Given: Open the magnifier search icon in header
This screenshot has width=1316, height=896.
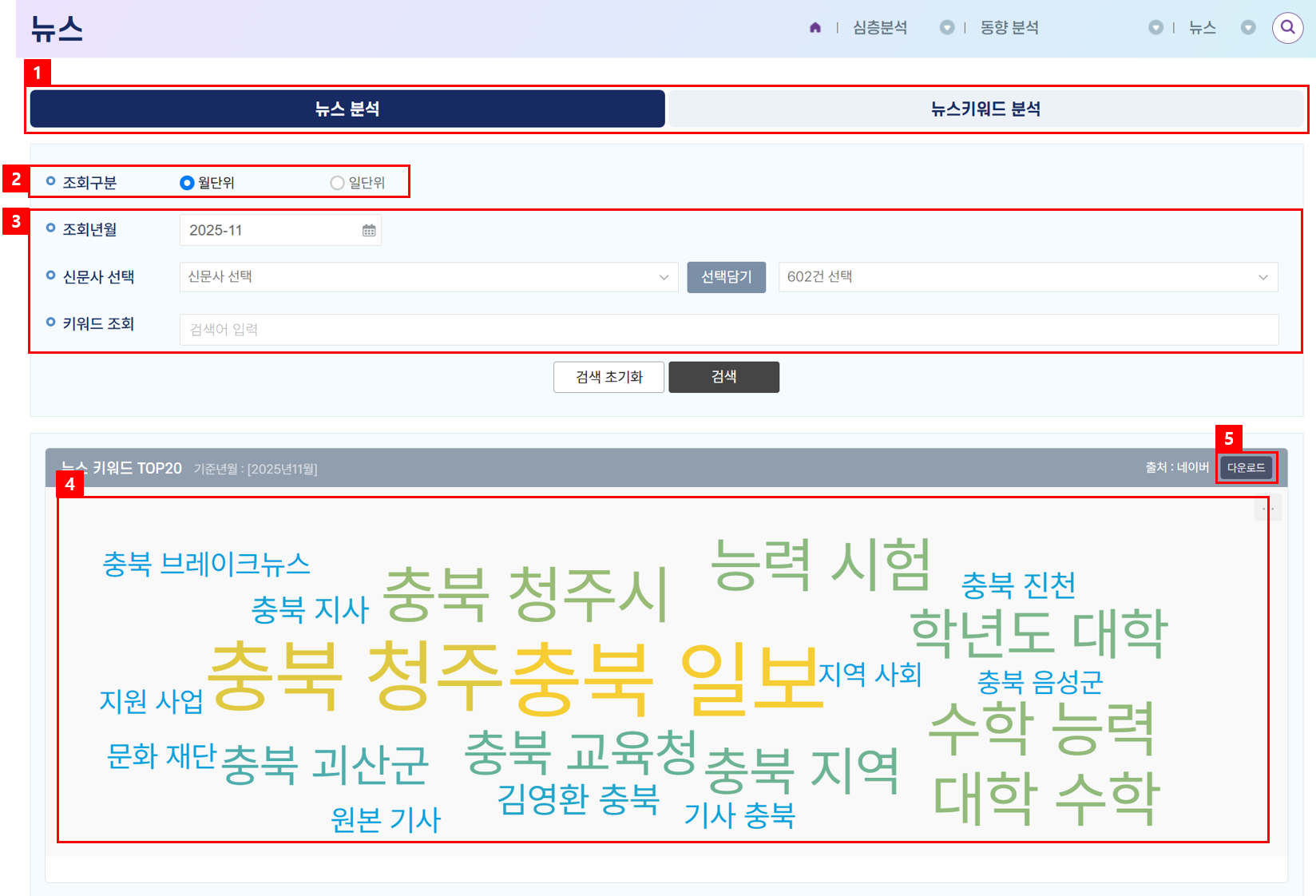Looking at the screenshot, I should click(1287, 28).
